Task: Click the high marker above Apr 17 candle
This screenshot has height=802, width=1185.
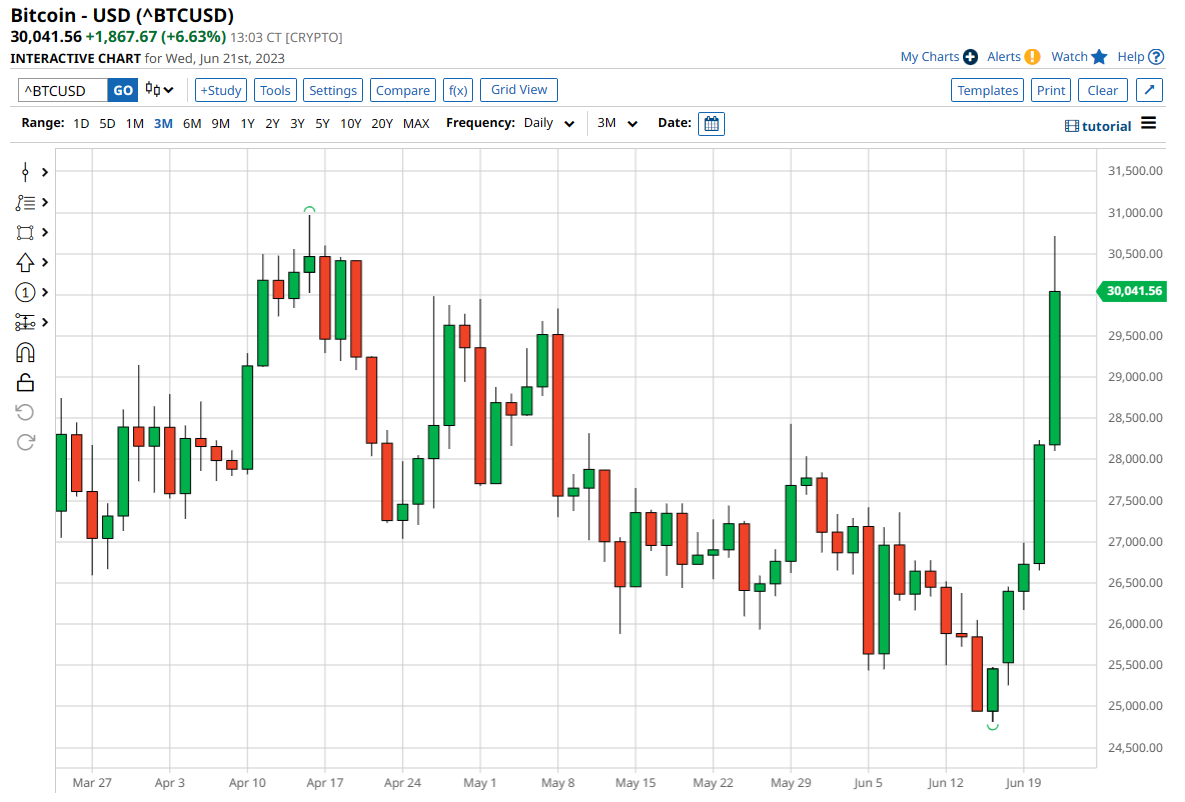Action: (x=309, y=210)
